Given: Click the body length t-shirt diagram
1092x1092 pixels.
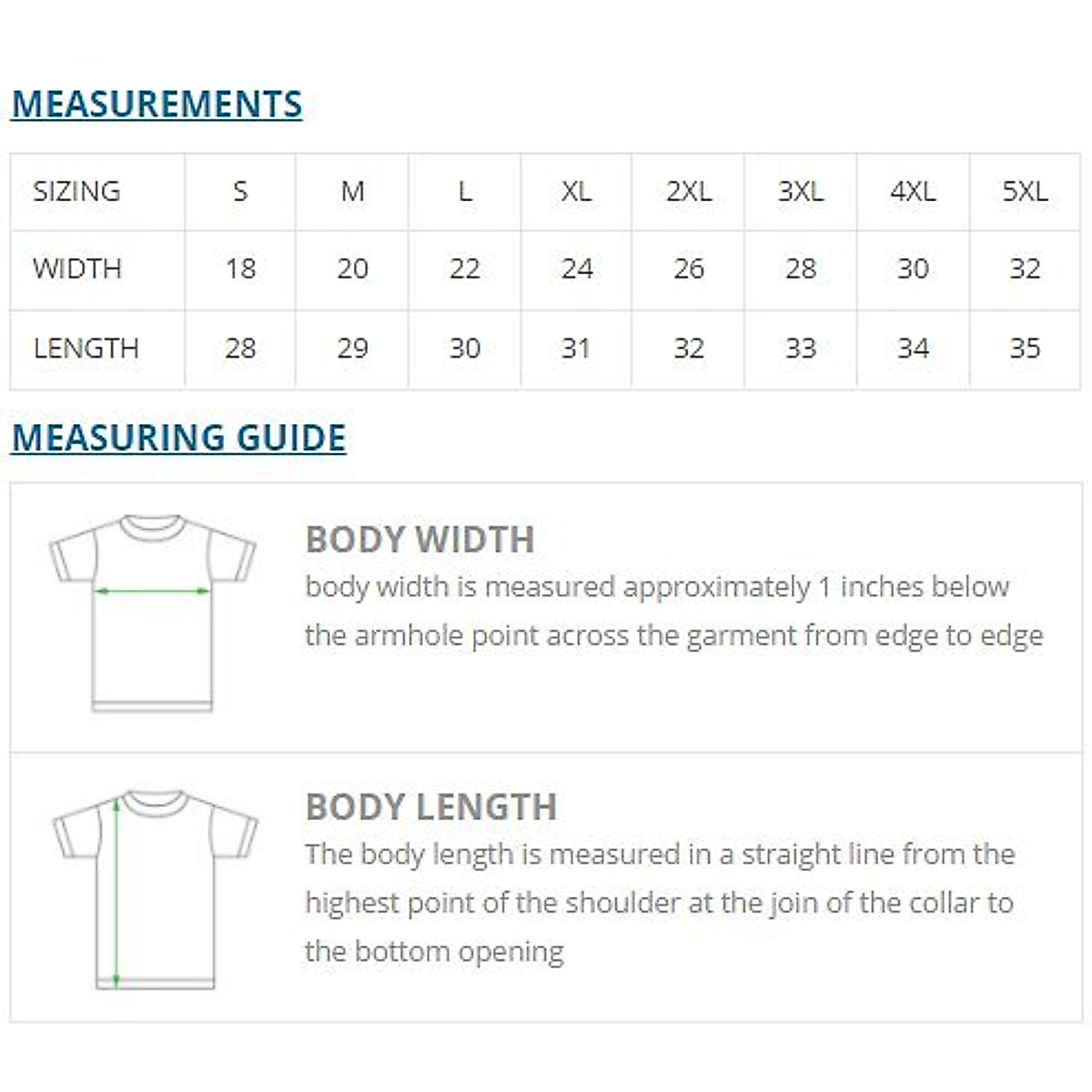Looking at the screenshot, I should (155, 889).
